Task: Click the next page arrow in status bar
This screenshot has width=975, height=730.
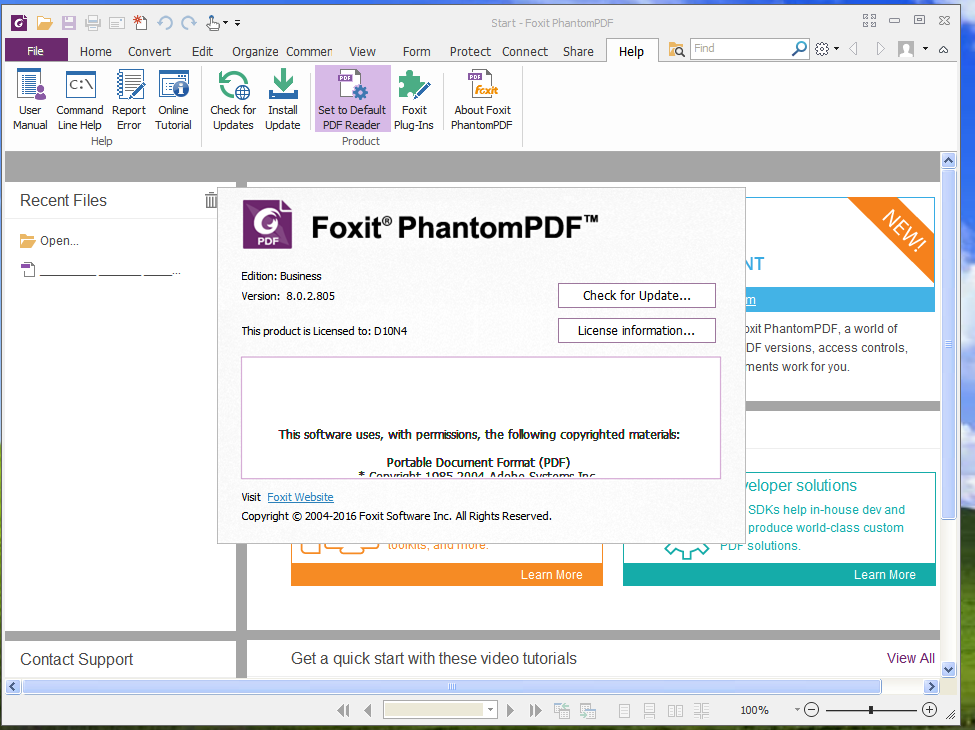Action: pos(511,710)
